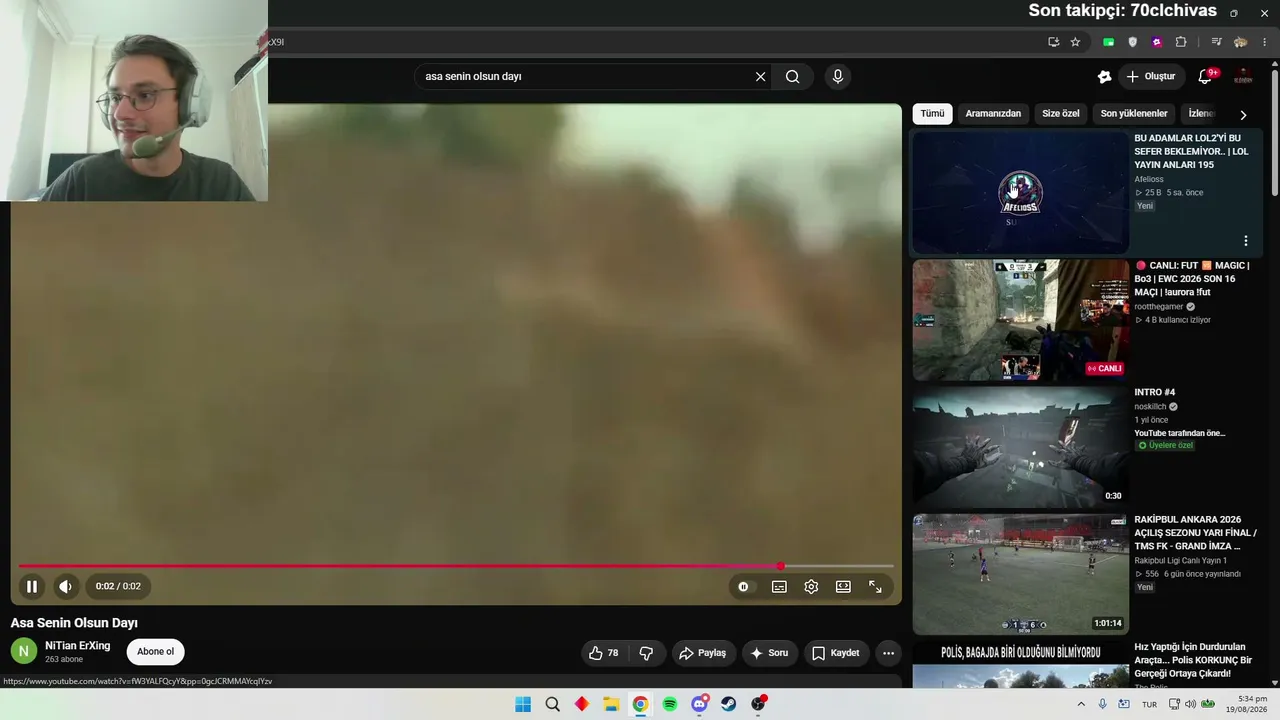Open the Soru ask button
Screen dimensions: 1280x720
(769, 653)
